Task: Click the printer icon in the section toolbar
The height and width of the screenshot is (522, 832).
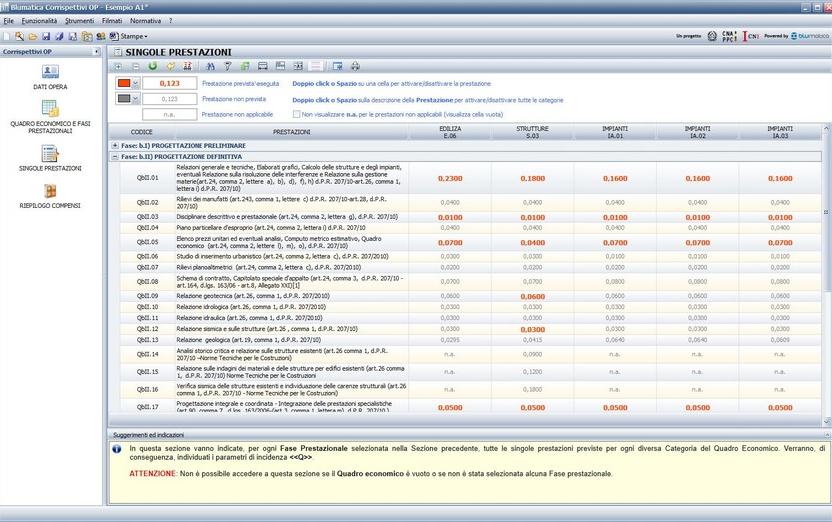Action: 355,66
